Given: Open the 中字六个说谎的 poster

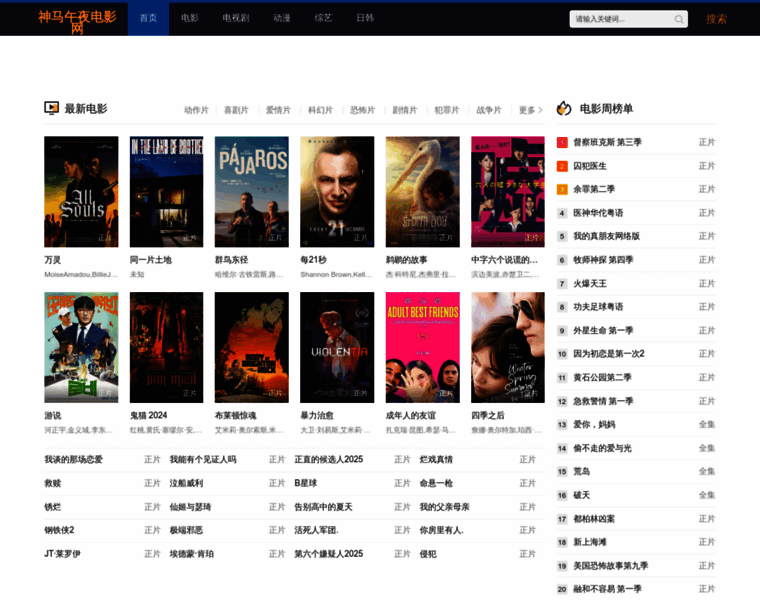Looking at the screenshot, I should click(x=508, y=191).
